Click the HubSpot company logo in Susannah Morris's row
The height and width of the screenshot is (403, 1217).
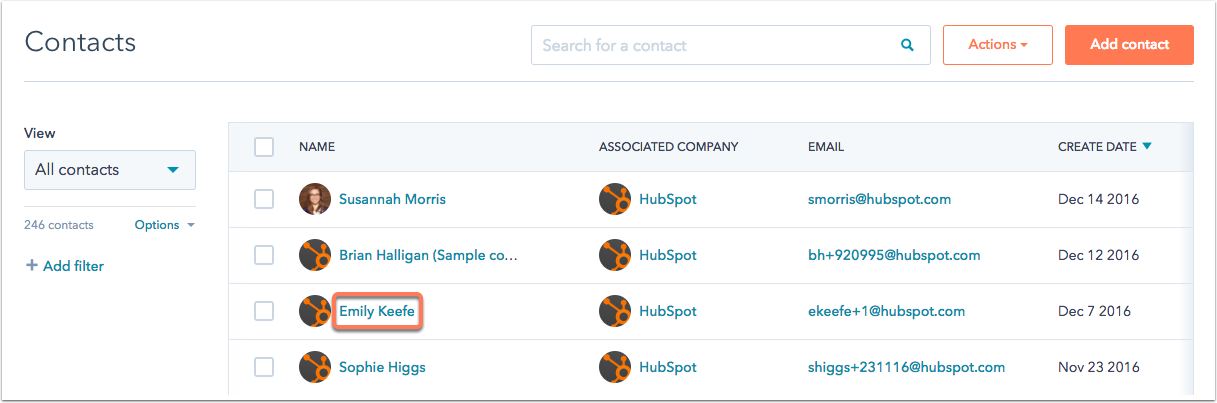coord(615,199)
